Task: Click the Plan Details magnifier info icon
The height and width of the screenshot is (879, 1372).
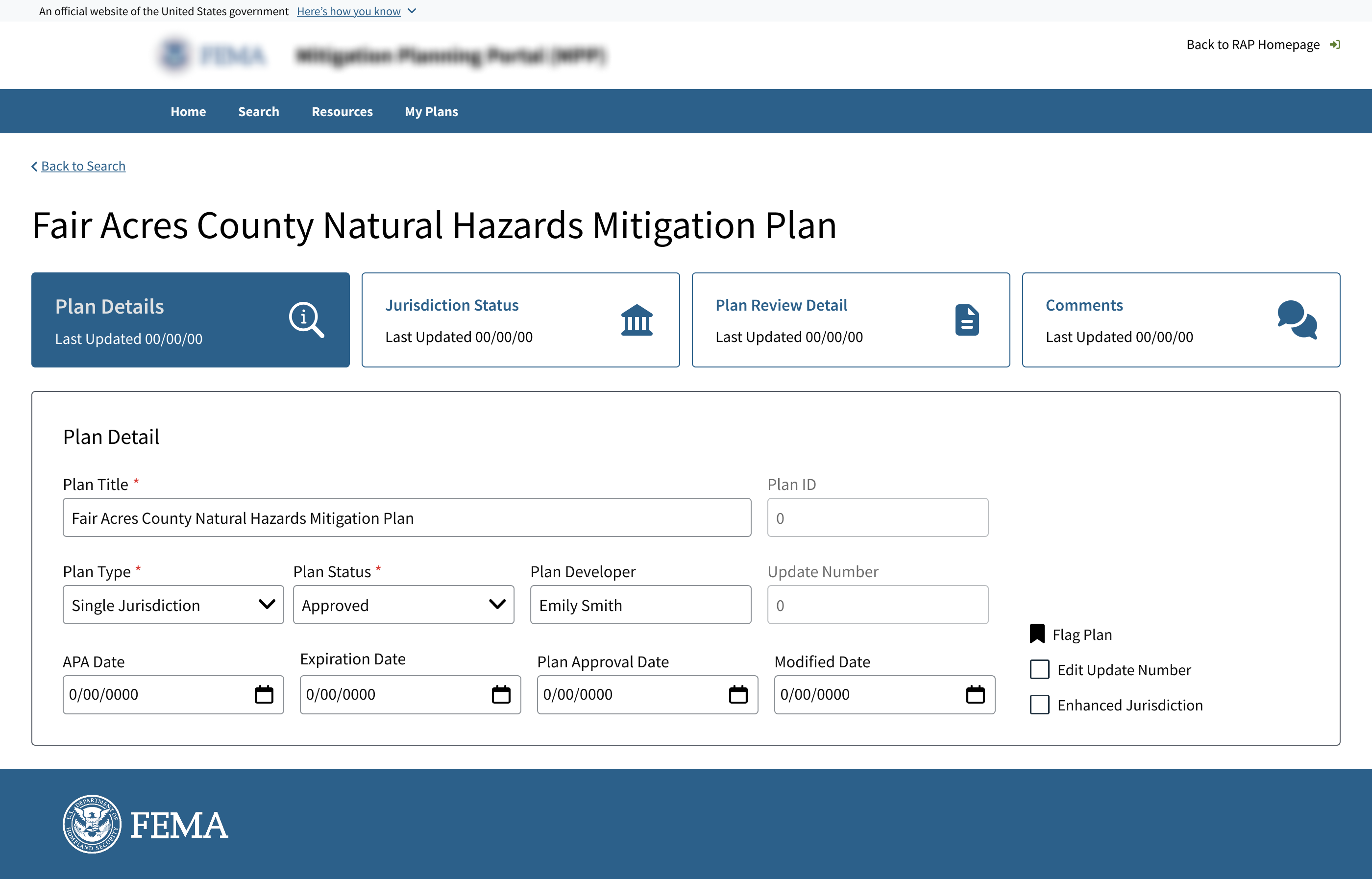Action: [x=306, y=319]
